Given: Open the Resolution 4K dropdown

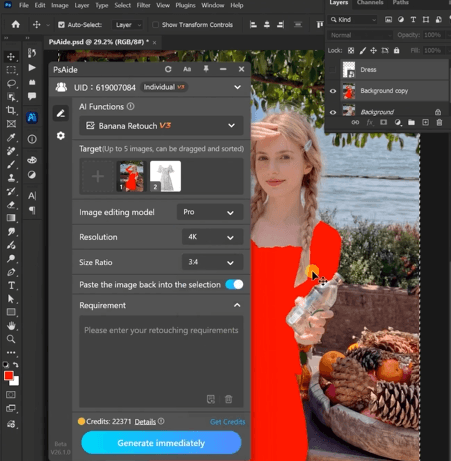Looking at the screenshot, I should pyautogui.click(x=212, y=237).
